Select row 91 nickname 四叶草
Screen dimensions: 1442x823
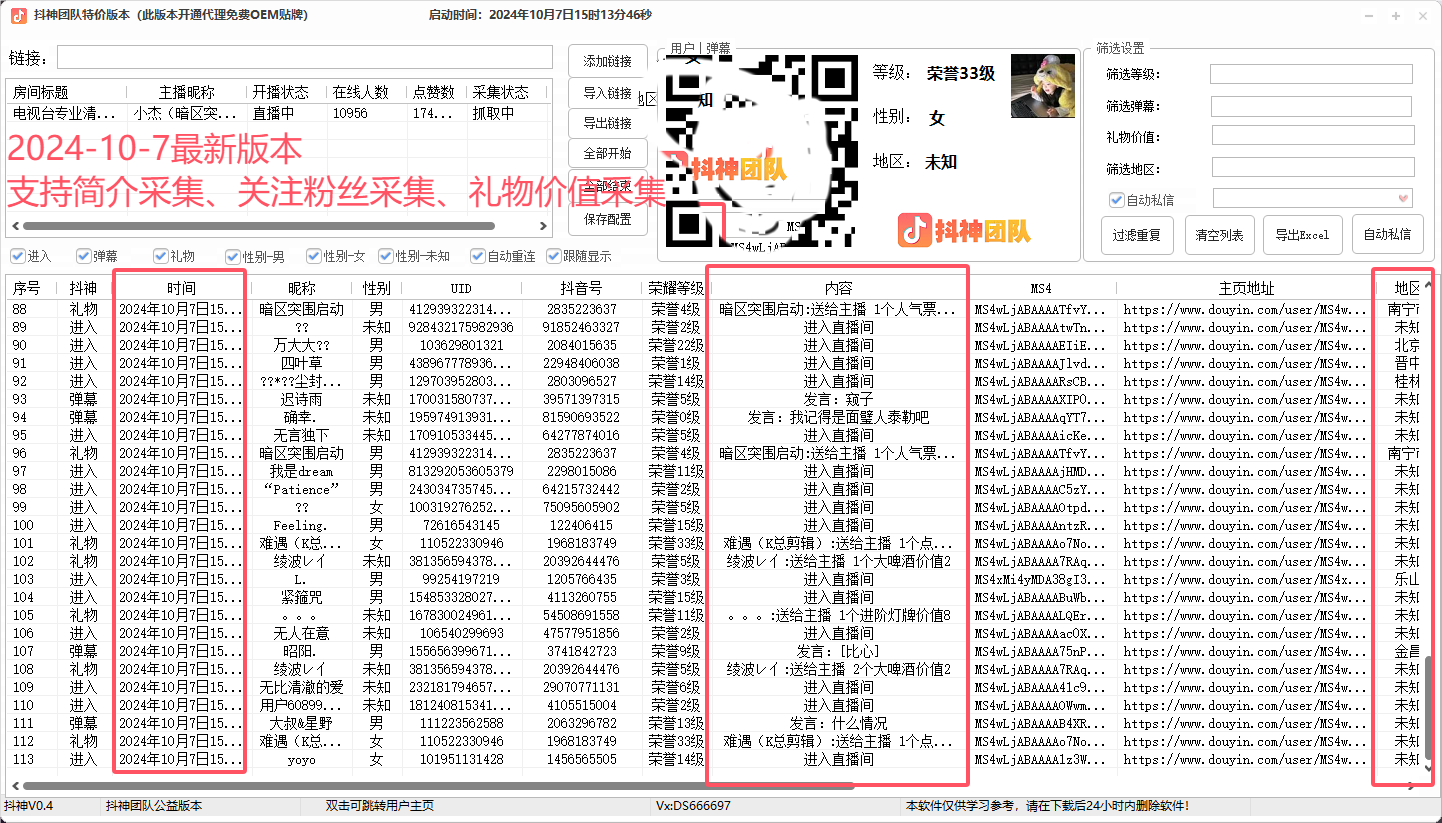[301, 363]
